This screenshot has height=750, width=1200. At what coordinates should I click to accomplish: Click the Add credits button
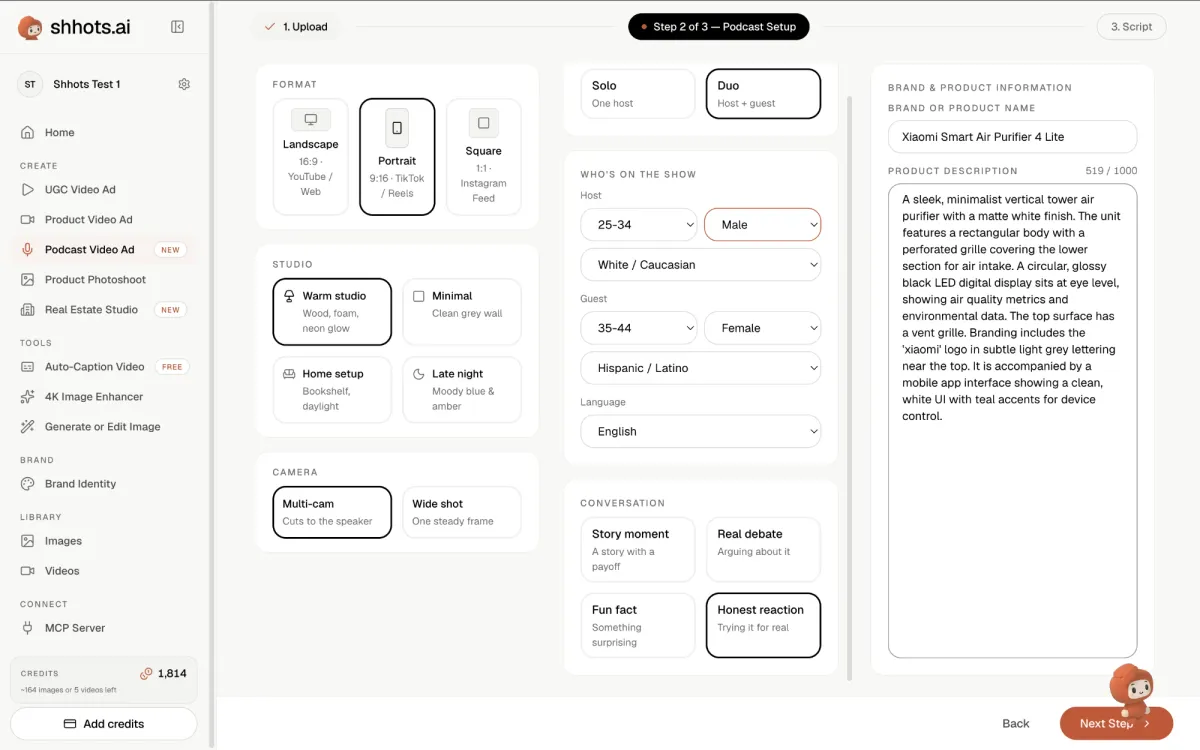click(104, 723)
